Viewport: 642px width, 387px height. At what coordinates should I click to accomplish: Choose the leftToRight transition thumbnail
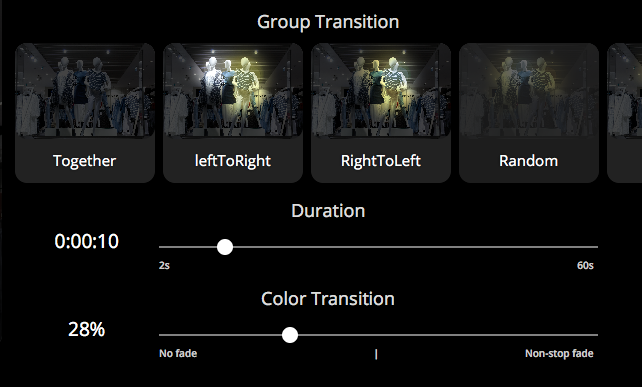[x=233, y=91]
